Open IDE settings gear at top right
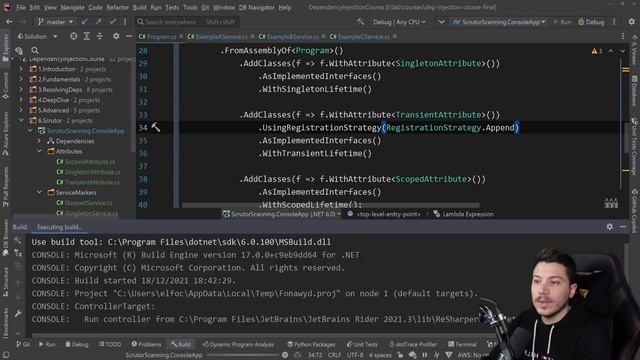640x360 pixels. (x=631, y=22)
